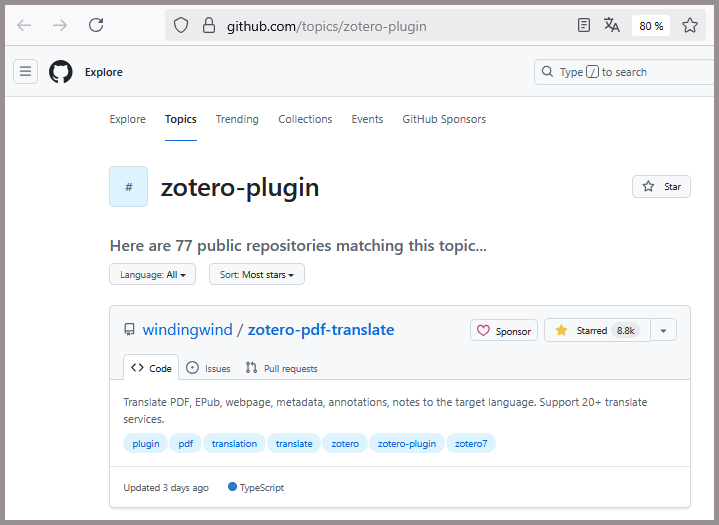Image resolution: width=719 pixels, height=525 pixels.
Task: Go back with the browser back arrow
Action: (24, 25)
